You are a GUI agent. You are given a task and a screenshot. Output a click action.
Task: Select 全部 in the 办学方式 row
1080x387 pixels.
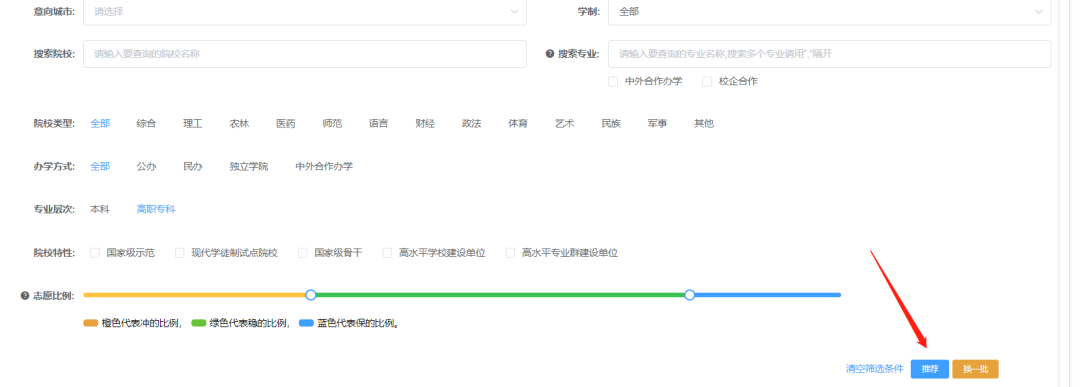[100, 166]
